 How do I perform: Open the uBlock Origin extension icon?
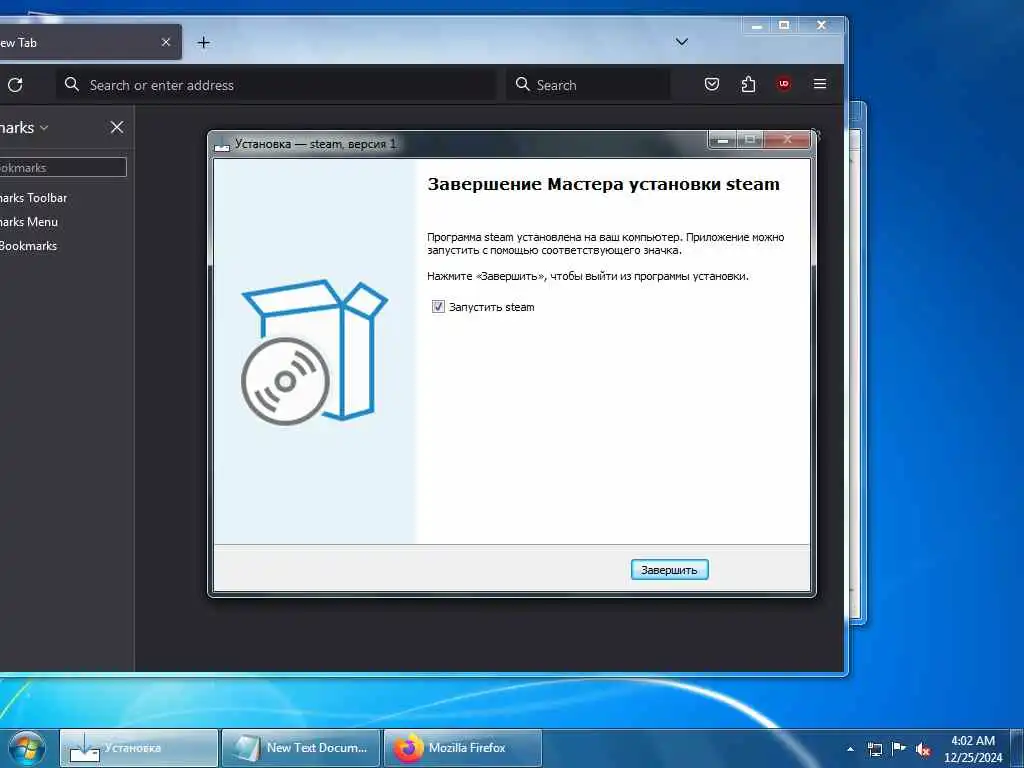[784, 84]
